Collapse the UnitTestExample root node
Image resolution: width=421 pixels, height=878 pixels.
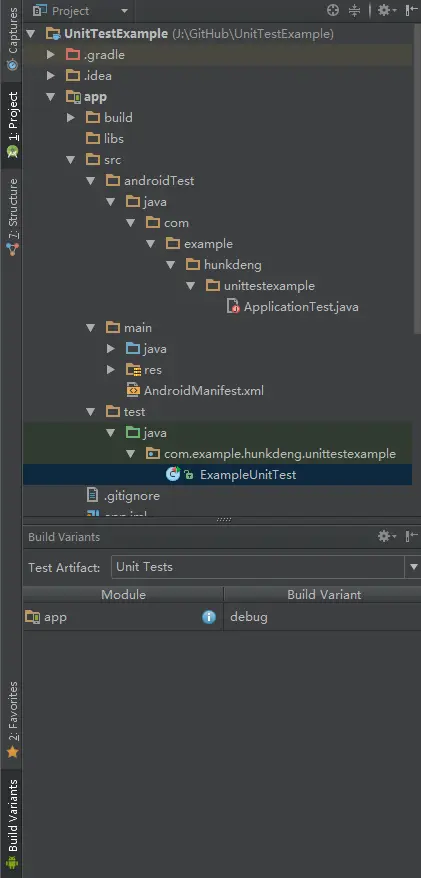tap(31, 34)
